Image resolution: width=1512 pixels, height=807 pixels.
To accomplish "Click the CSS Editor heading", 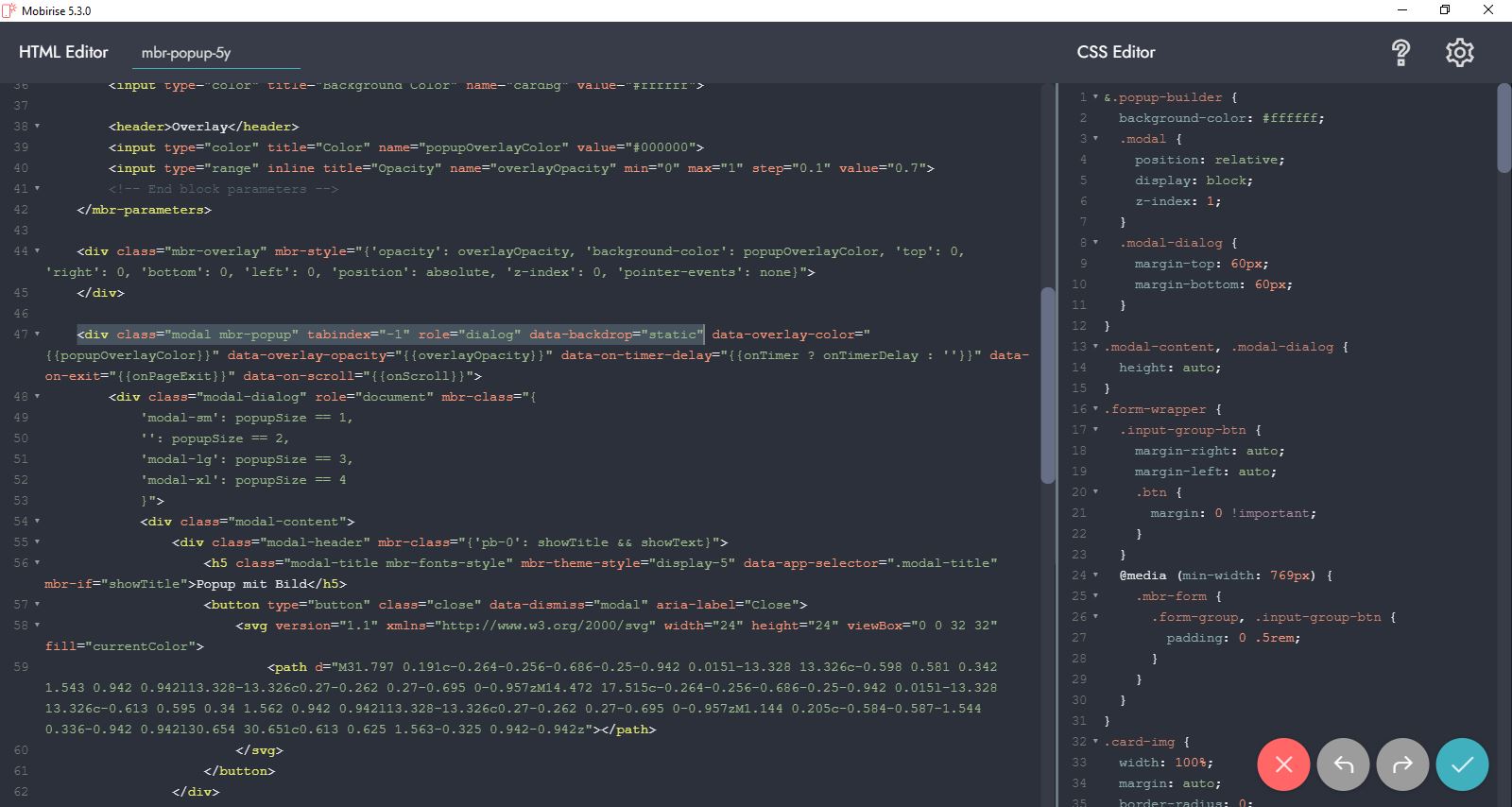I will coord(1116,52).
